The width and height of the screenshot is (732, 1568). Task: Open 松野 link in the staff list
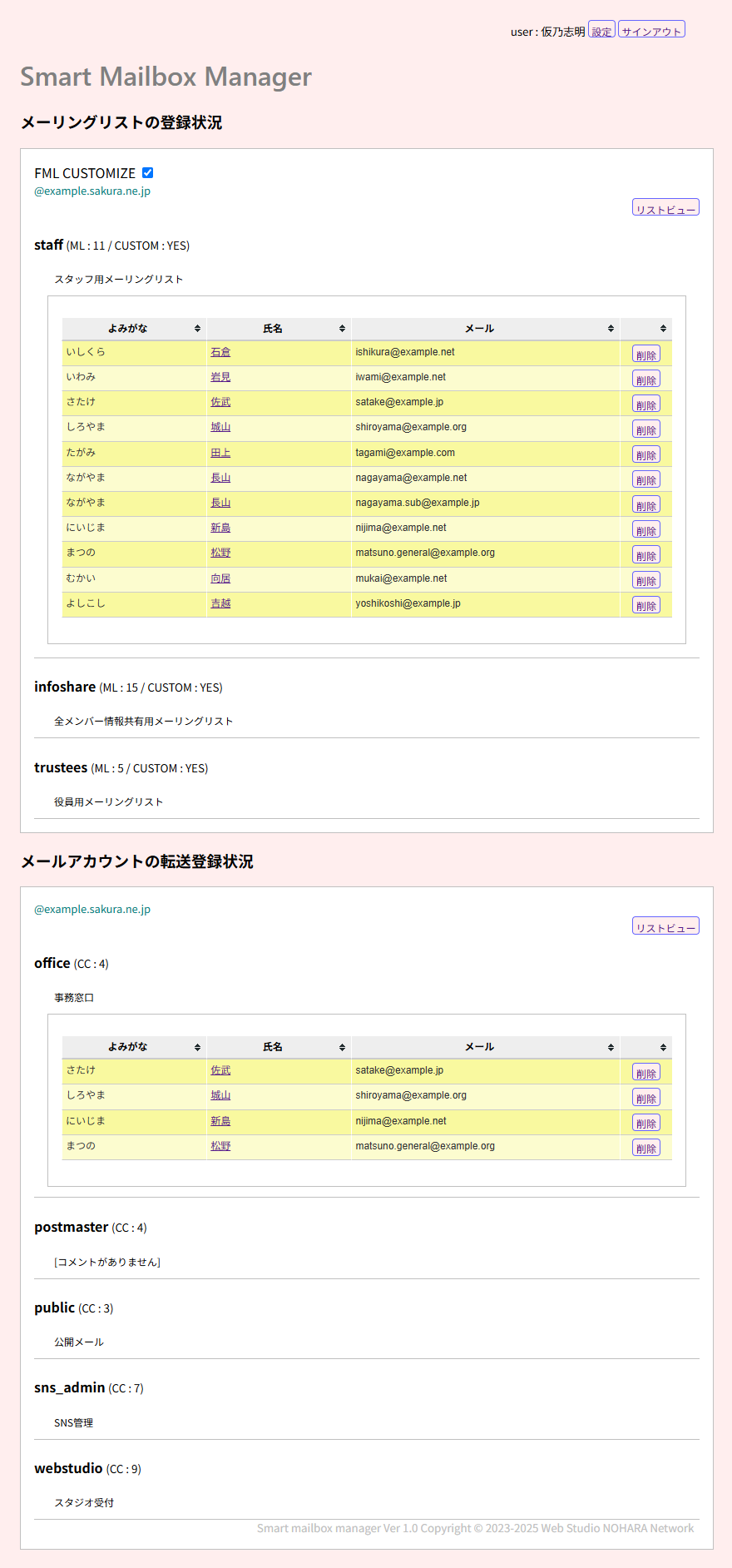pos(220,553)
